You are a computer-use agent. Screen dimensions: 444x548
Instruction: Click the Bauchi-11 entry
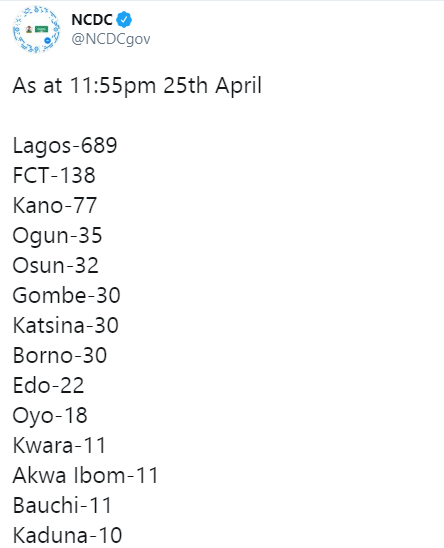click(62, 506)
